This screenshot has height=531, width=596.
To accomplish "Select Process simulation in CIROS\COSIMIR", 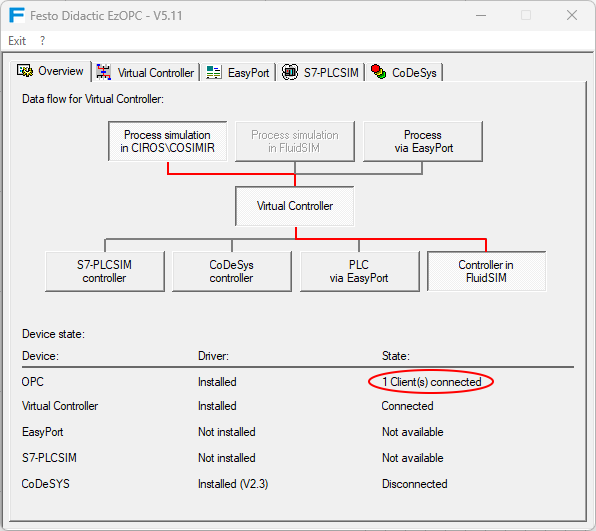I will click(168, 141).
